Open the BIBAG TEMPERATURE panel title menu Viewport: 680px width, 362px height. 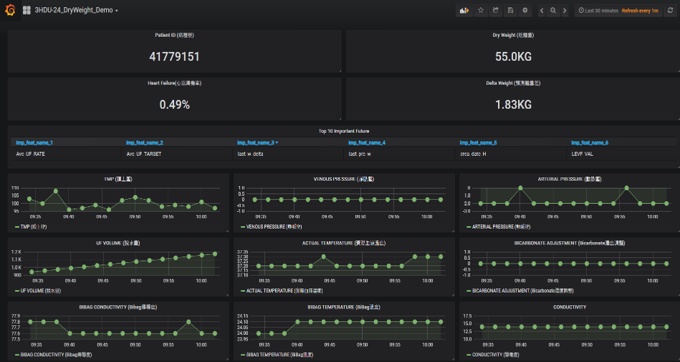[344, 307]
